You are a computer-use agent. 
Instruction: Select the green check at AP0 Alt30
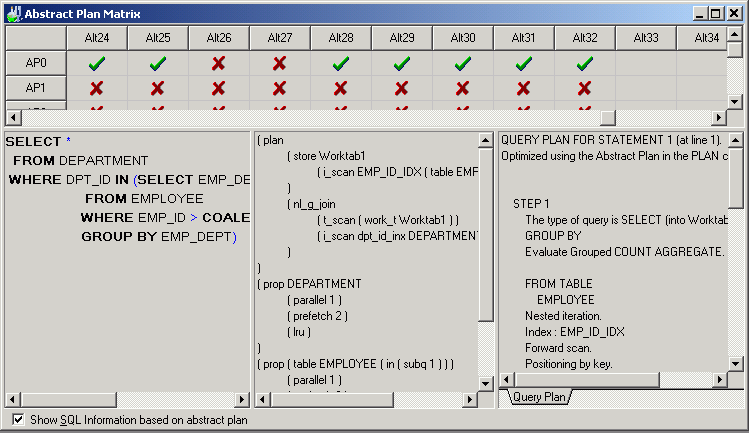coord(463,63)
